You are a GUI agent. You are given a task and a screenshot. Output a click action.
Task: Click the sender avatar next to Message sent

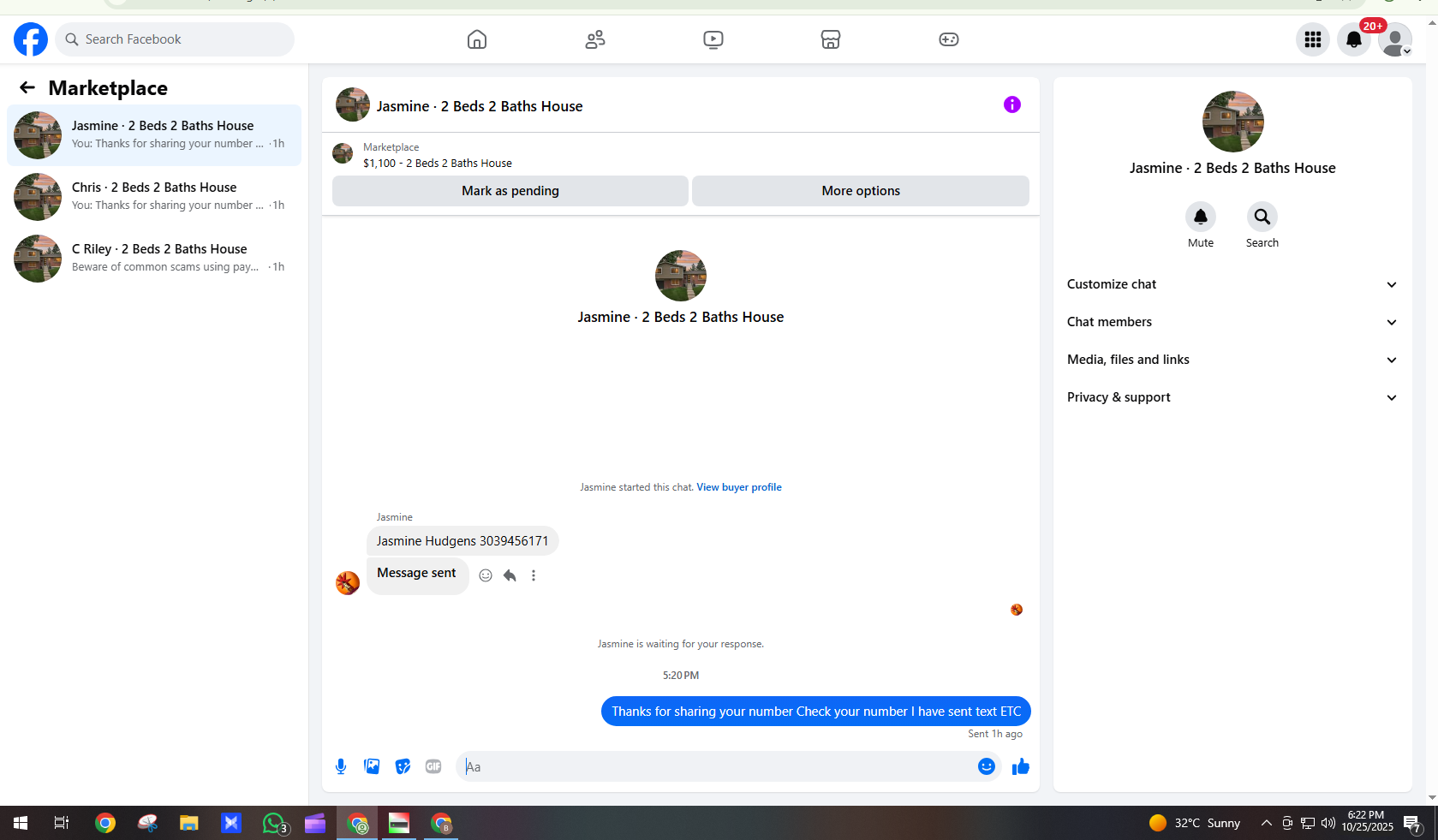click(348, 583)
